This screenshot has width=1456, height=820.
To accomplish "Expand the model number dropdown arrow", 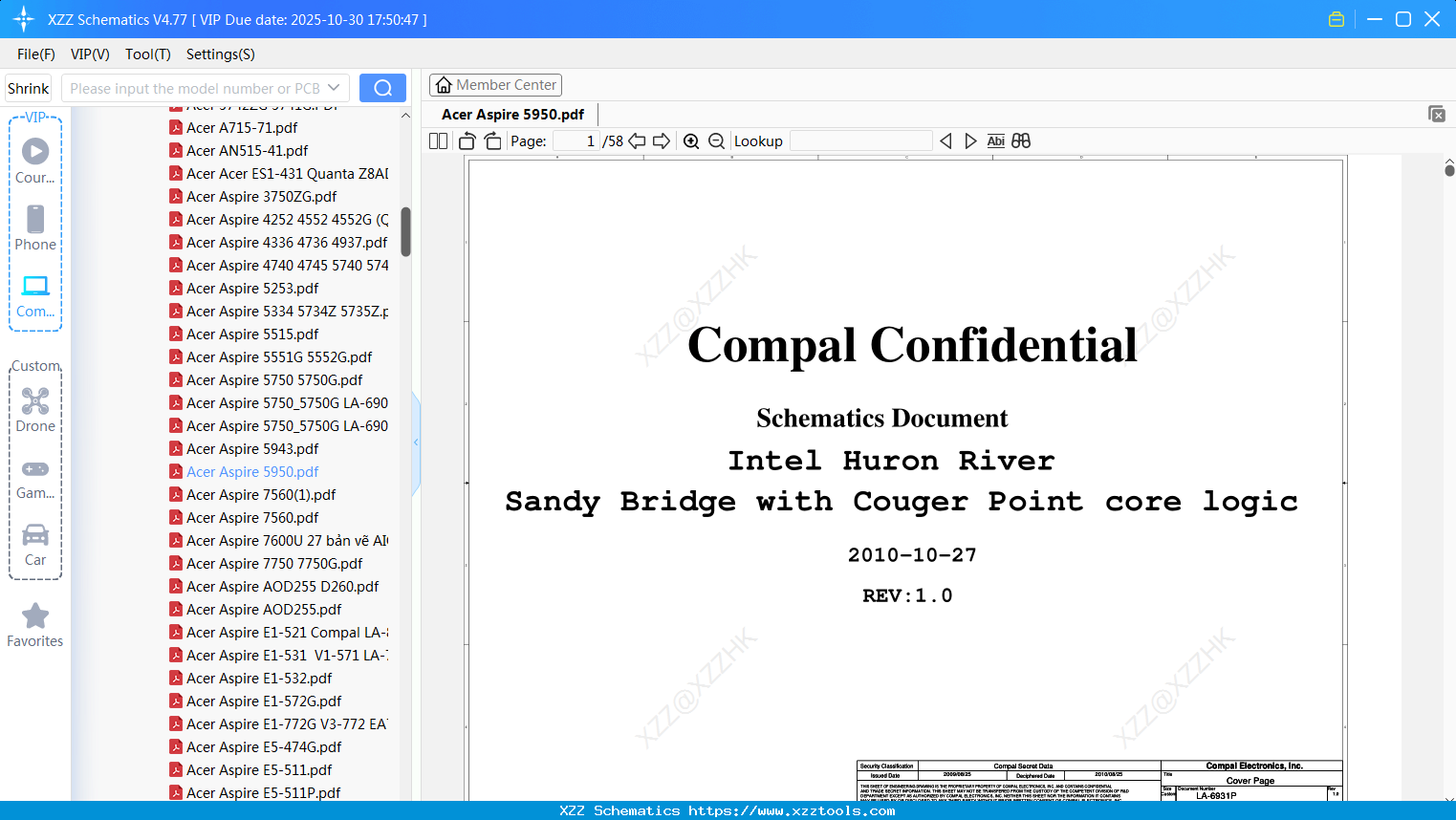I will (334, 88).
